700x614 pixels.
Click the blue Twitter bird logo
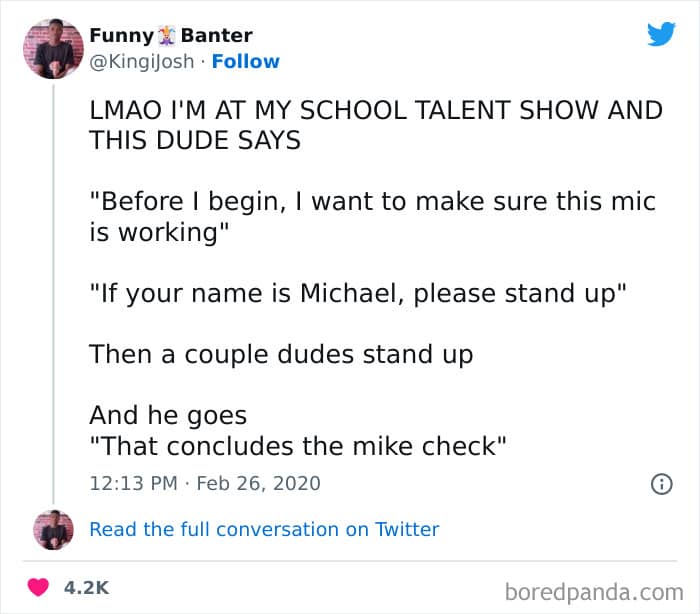click(x=661, y=34)
